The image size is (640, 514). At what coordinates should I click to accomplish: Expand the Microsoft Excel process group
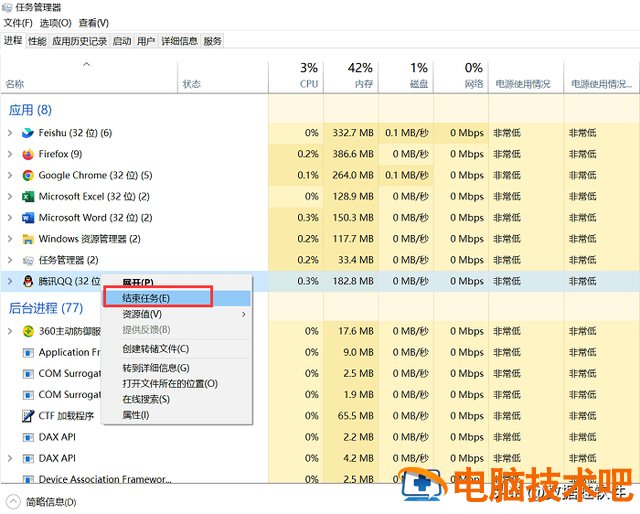[10, 197]
